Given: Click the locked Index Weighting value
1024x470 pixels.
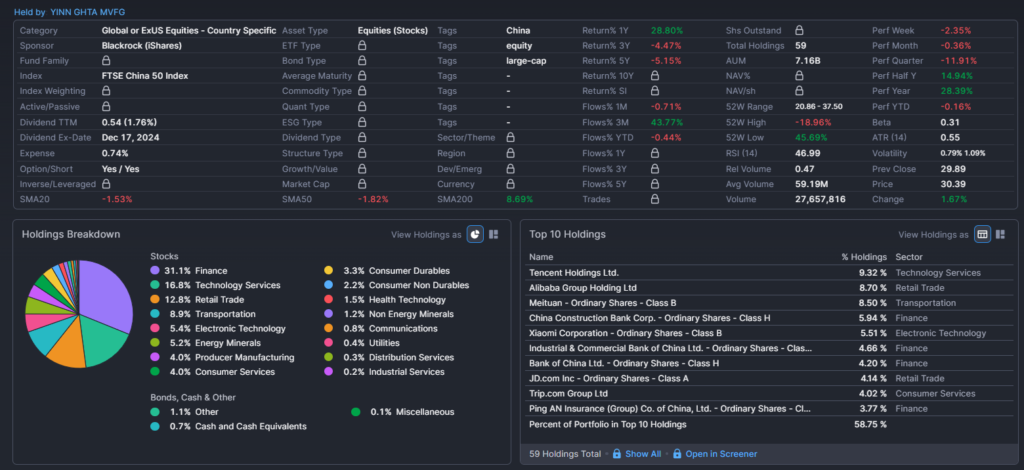Looking at the screenshot, I should 107,91.
